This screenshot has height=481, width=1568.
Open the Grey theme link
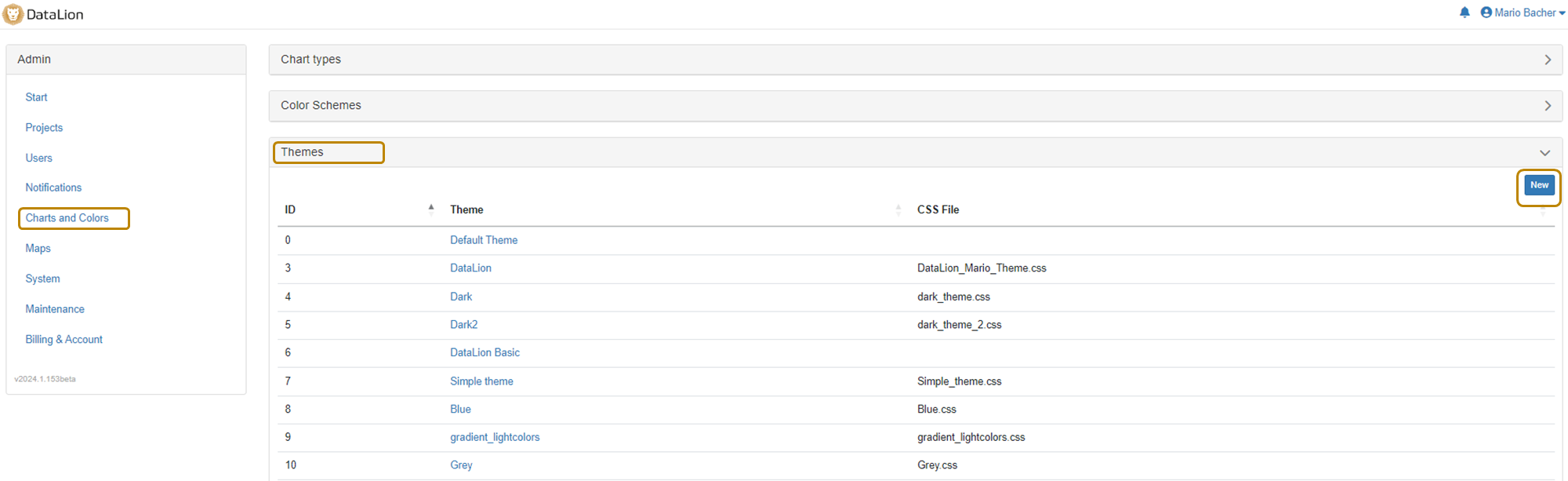(461, 465)
